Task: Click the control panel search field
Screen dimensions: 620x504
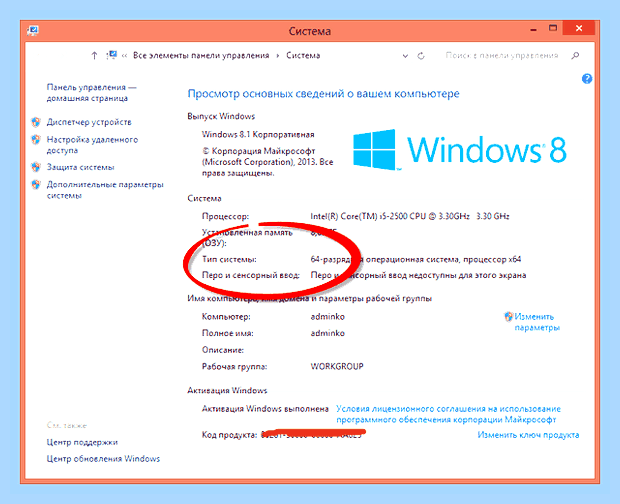Action: click(x=502, y=56)
